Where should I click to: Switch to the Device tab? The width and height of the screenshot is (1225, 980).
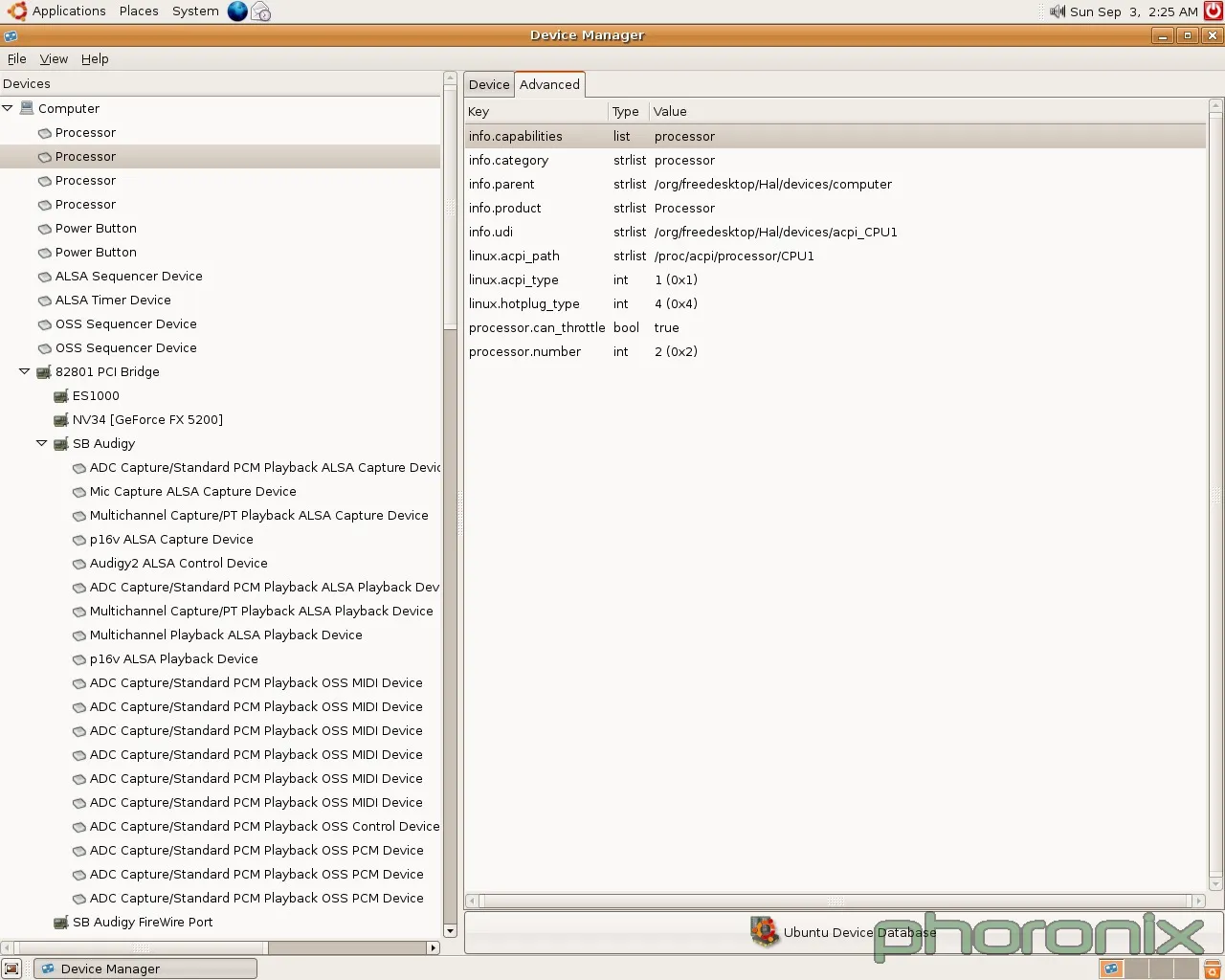(489, 84)
